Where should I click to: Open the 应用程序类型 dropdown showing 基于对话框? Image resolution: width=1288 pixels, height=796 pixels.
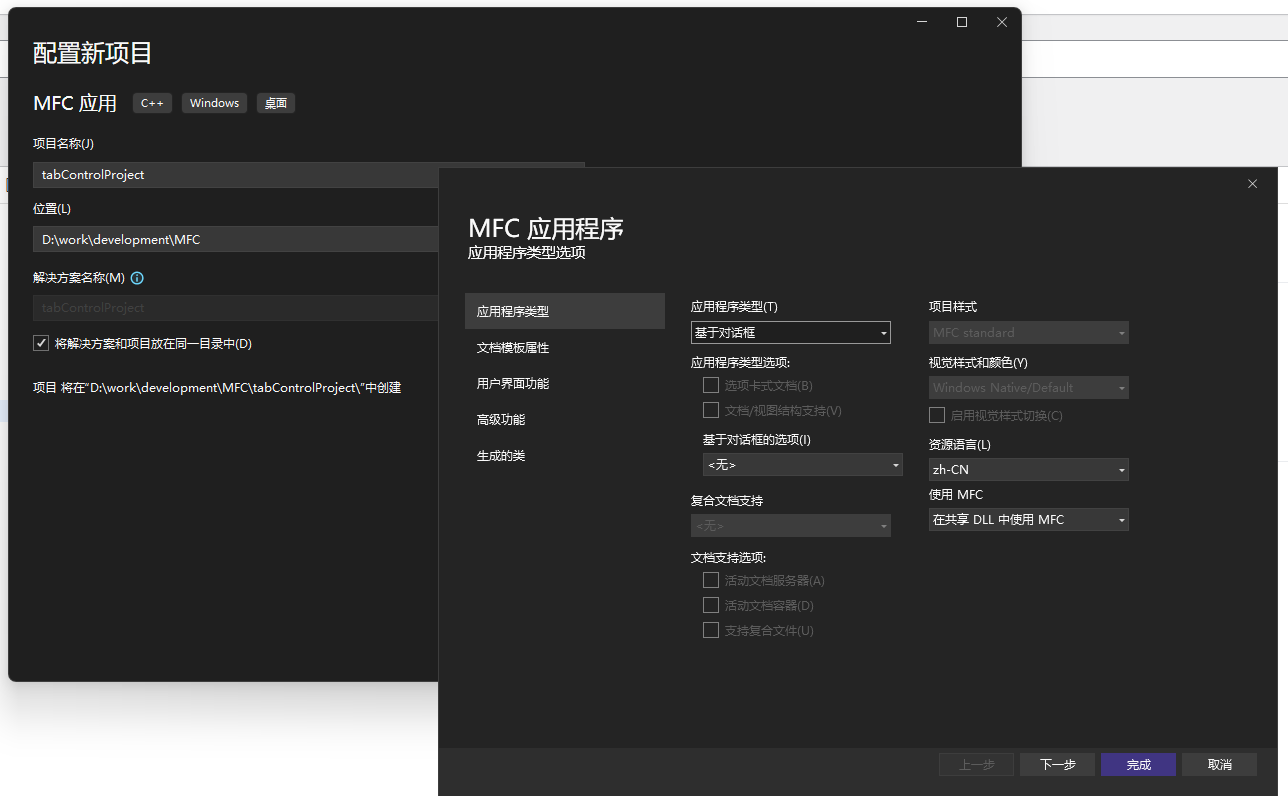(790, 333)
